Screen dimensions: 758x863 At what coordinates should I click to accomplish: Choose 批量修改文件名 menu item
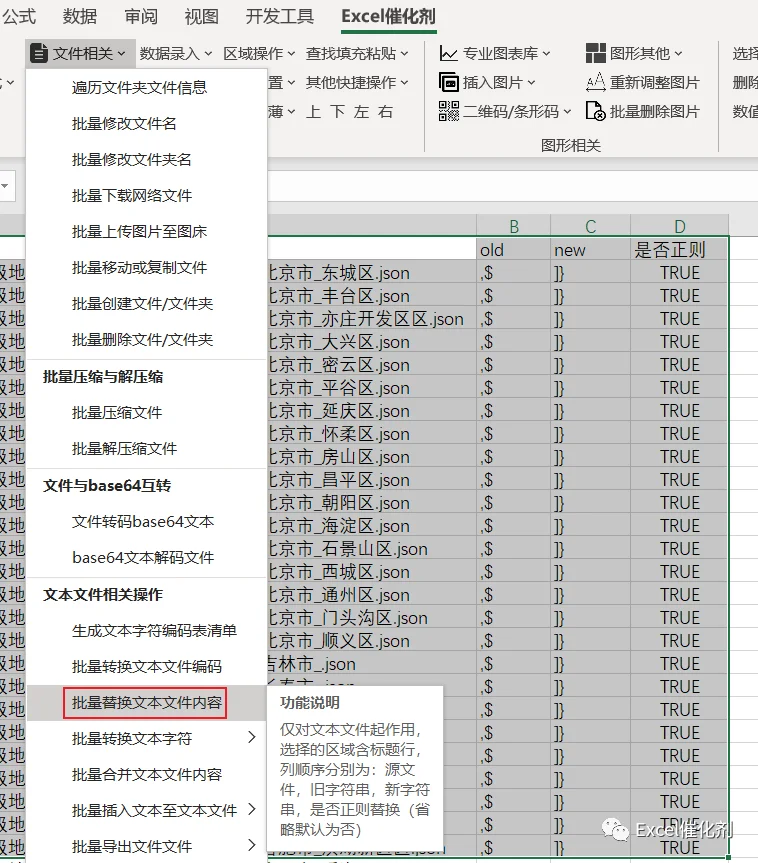coord(146,124)
